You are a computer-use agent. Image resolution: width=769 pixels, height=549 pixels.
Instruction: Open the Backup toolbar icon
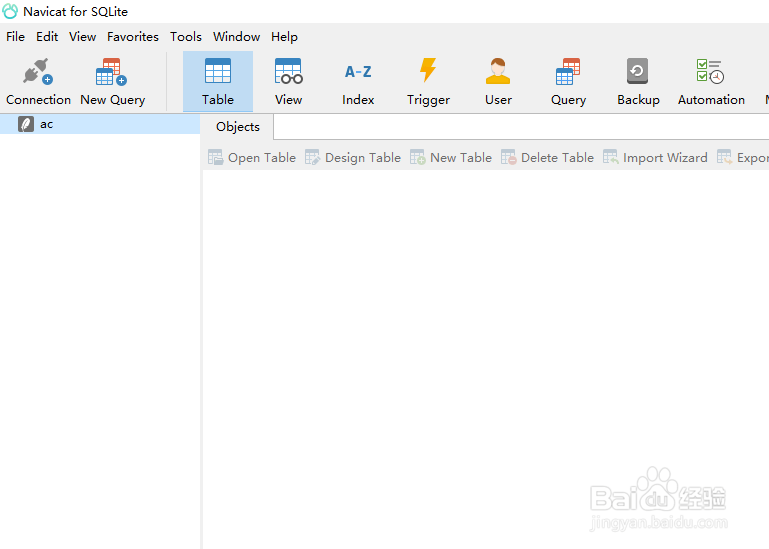tap(638, 81)
